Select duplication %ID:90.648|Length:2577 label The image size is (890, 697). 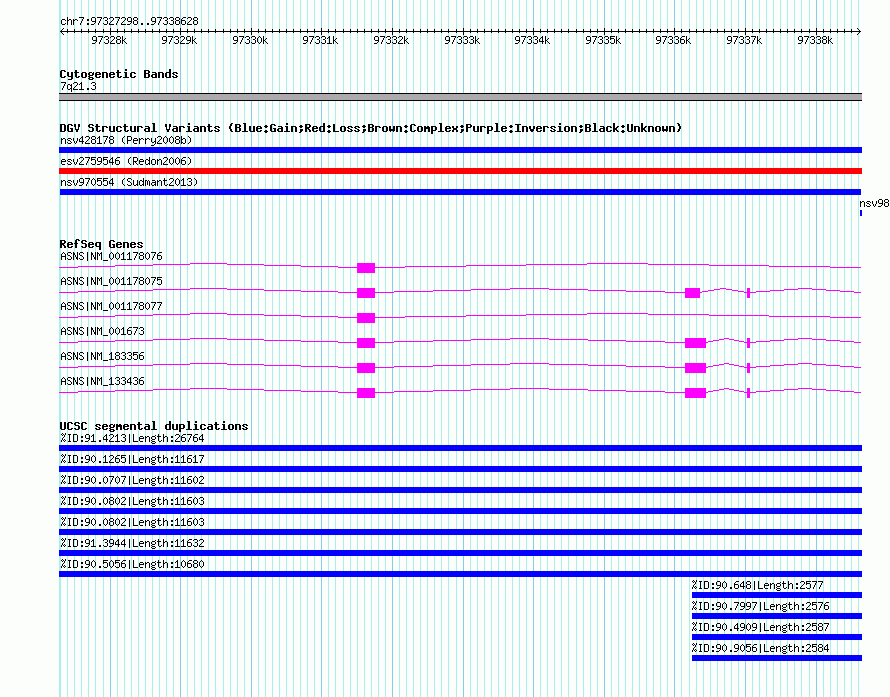click(758, 586)
